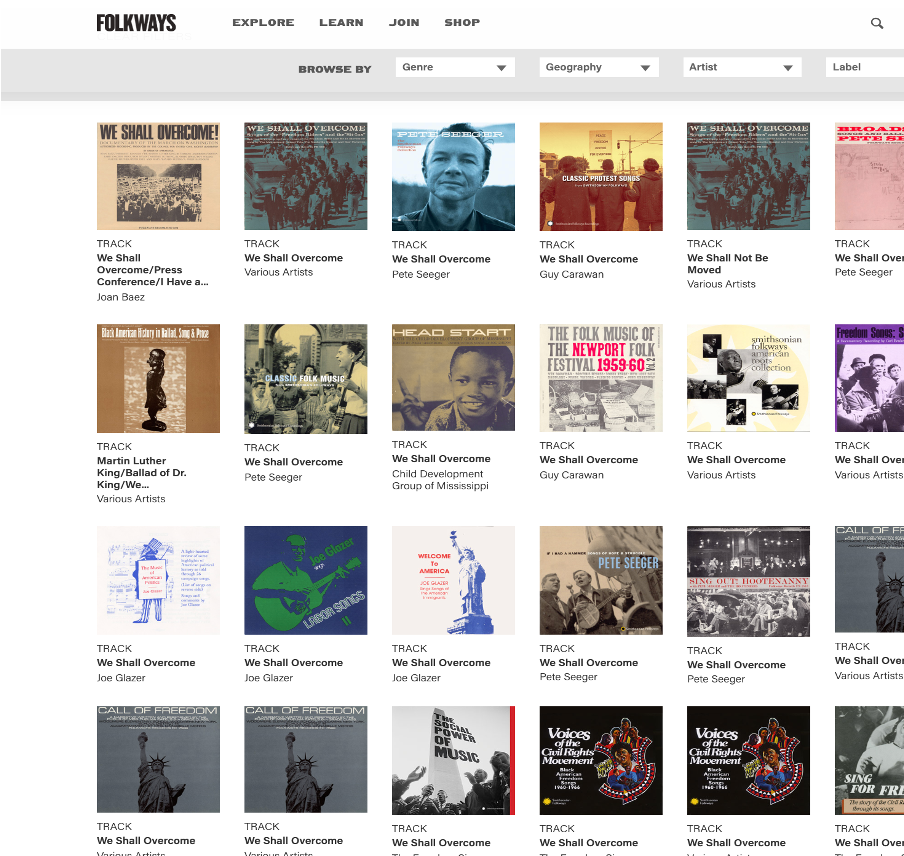Open track We Shall Overcome/Press Conference/I Have a...
904x856 pixels.
(x=153, y=270)
